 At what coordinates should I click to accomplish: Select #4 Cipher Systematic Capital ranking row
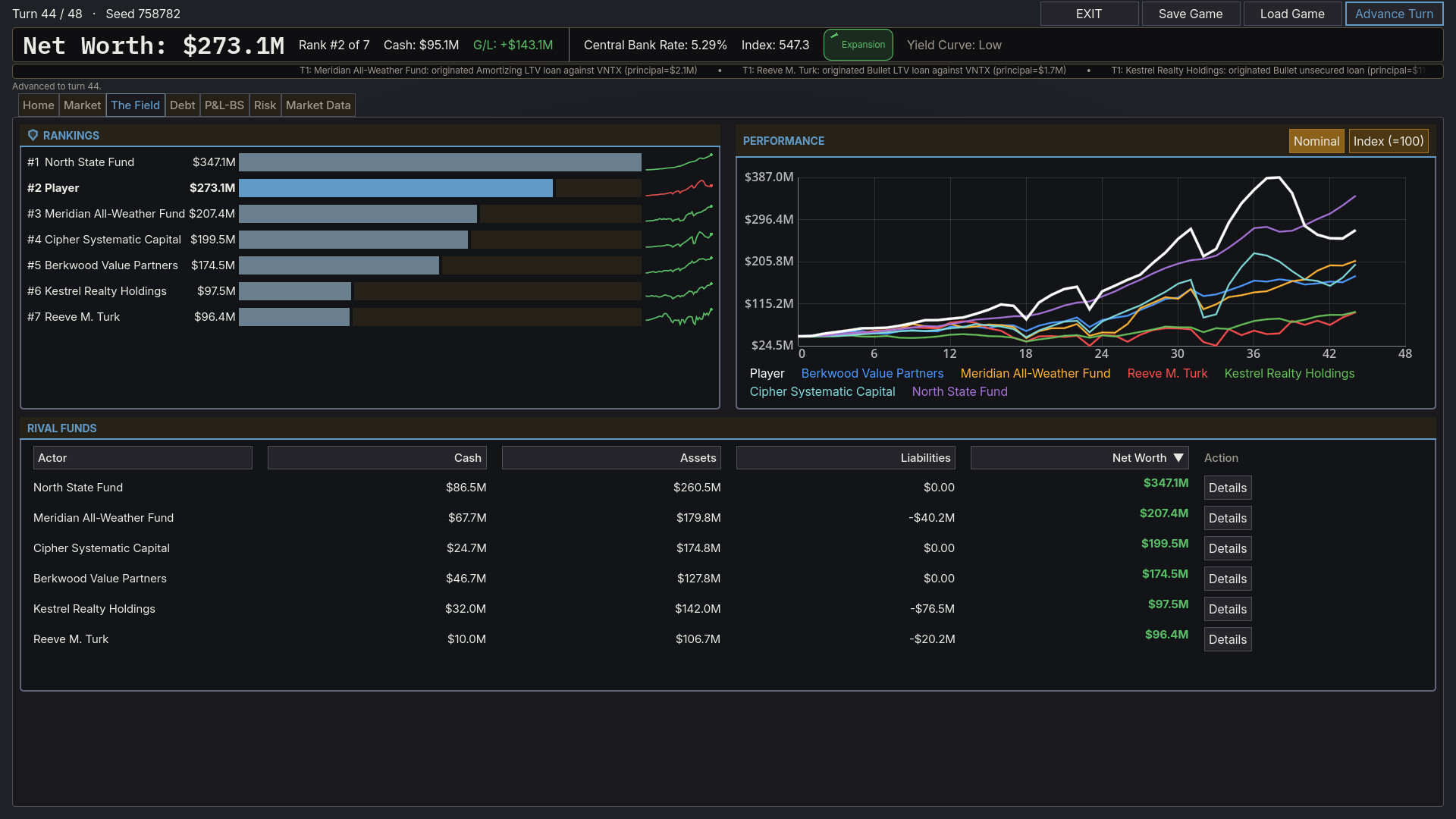370,240
